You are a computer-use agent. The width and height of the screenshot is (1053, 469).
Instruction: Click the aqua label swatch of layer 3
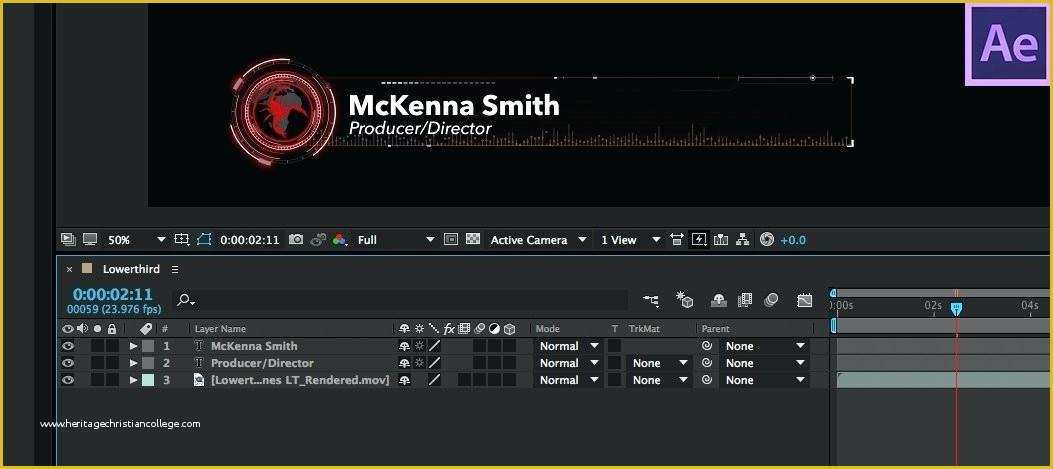148,380
